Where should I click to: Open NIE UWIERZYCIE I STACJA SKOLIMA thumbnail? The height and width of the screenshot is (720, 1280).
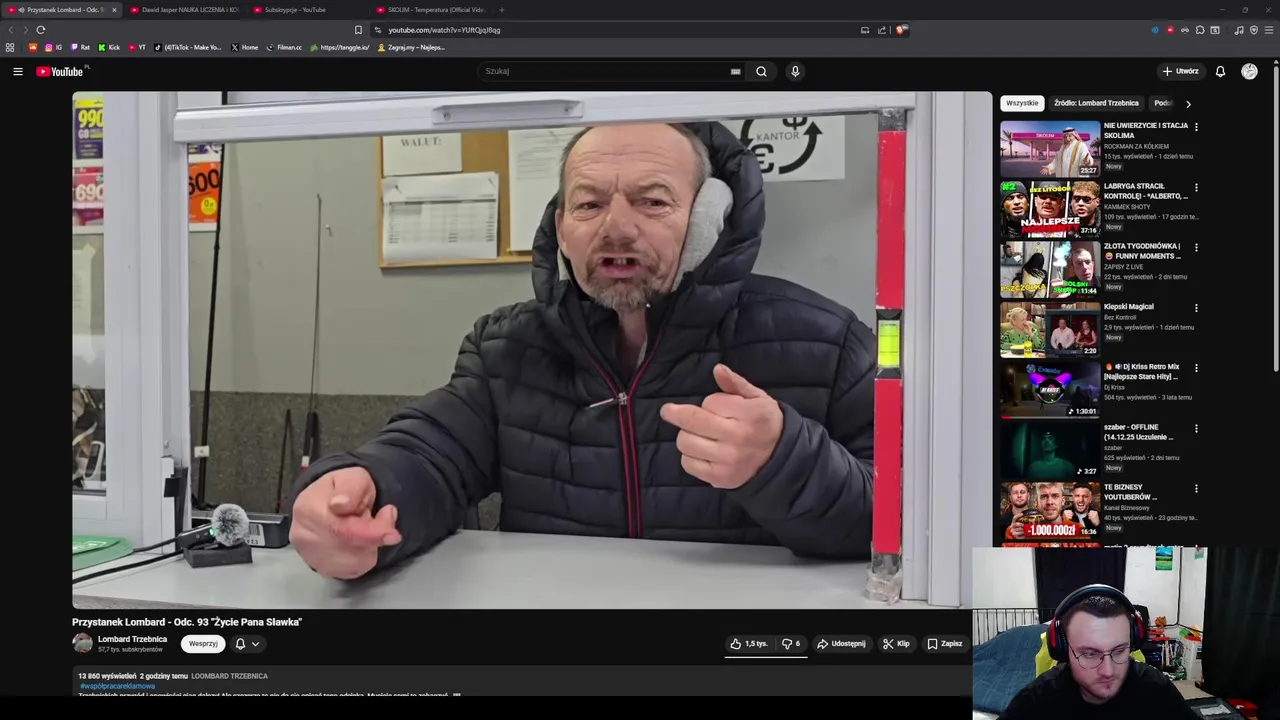click(1050, 149)
